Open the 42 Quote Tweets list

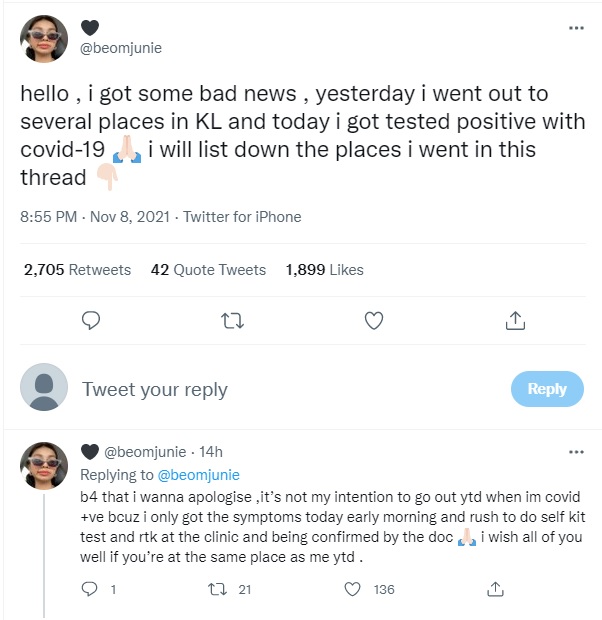click(208, 270)
